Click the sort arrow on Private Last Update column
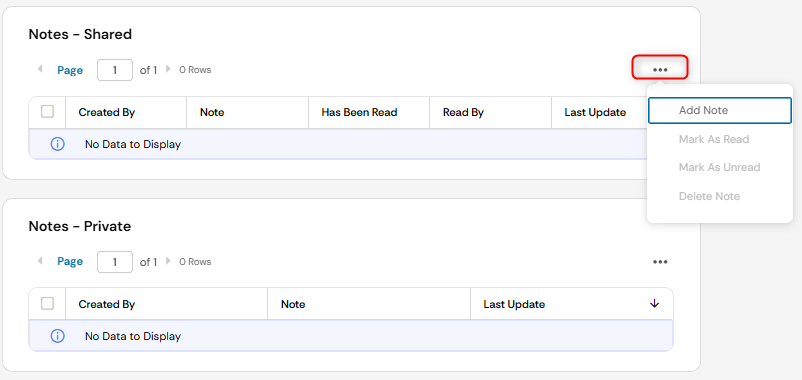The height and width of the screenshot is (380, 802). pyautogui.click(x=654, y=304)
